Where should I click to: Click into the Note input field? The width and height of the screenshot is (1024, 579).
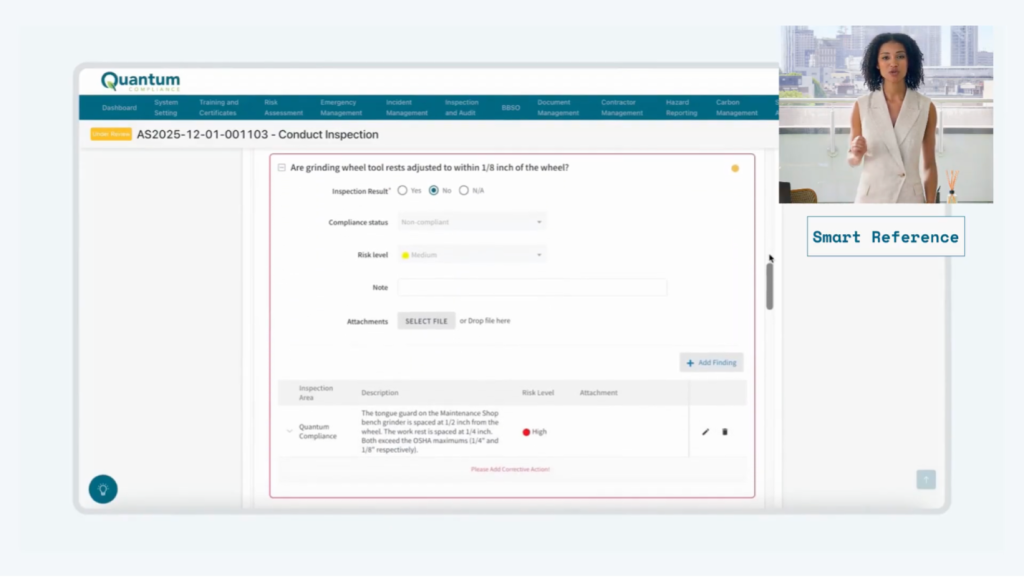coord(532,288)
